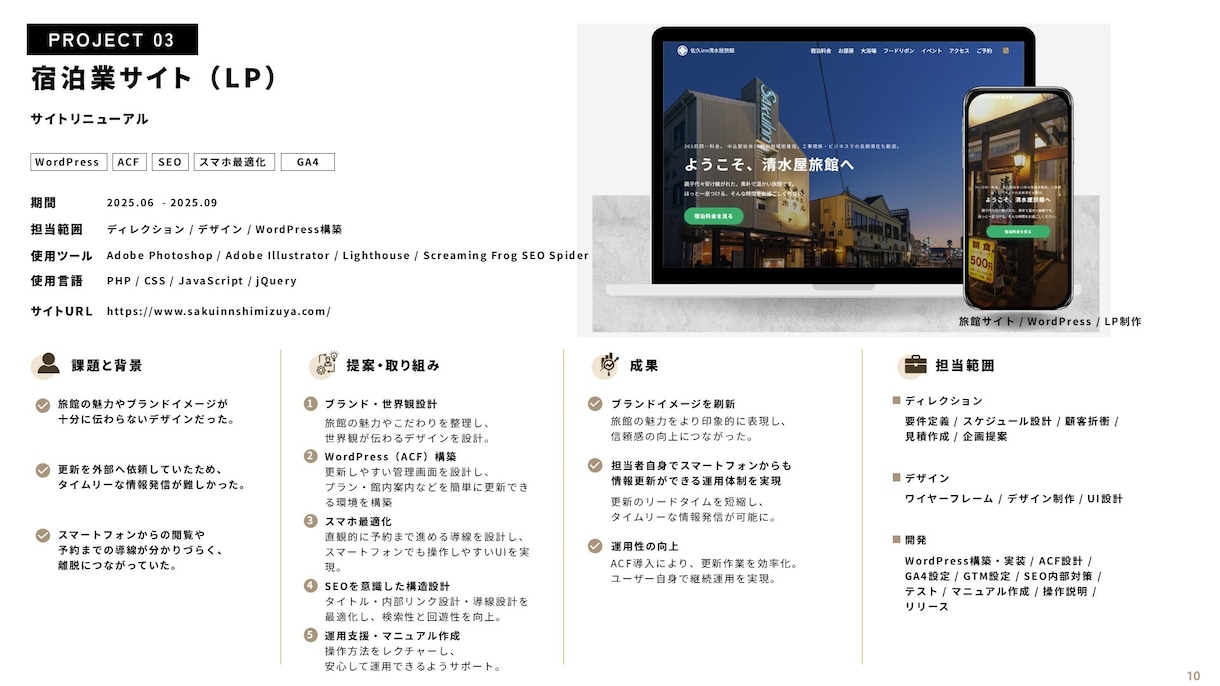Image resolution: width=1220 pixels, height=686 pixels.
Task: Click PHP / CSS / JavaScript / jQuery text
Action: 202,281
